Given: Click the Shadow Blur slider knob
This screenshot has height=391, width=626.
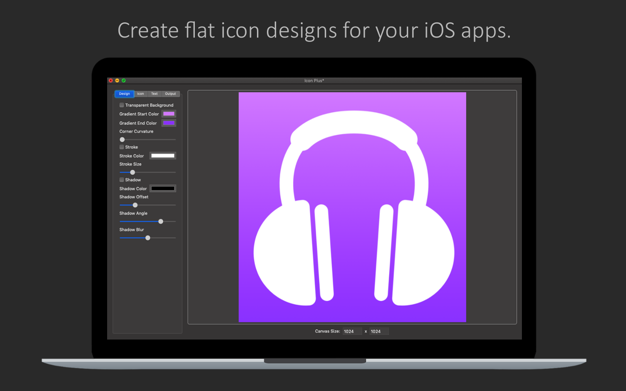Looking at the screenshot, I should 148,238.
